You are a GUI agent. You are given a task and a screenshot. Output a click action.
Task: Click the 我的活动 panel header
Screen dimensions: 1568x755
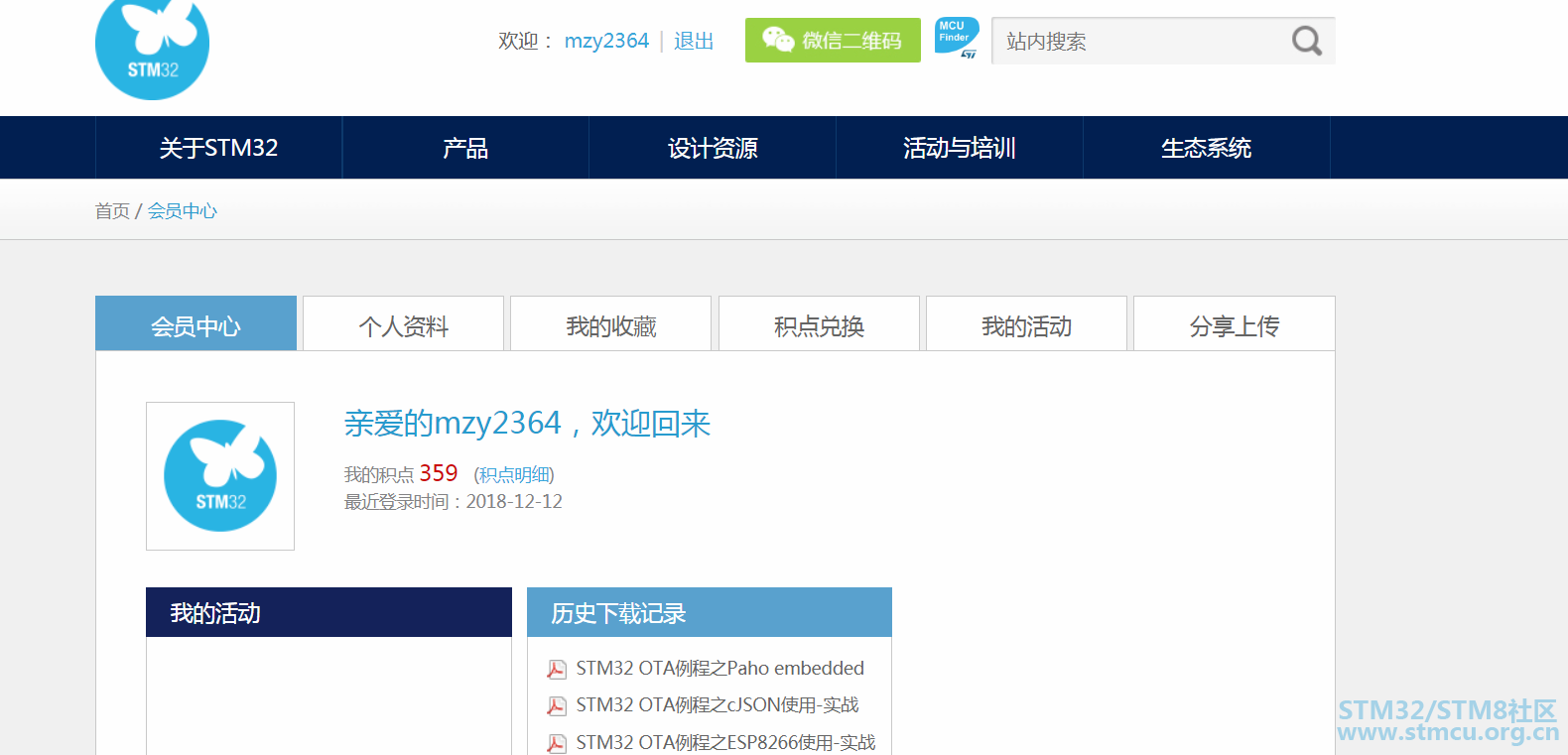[328, 612]
